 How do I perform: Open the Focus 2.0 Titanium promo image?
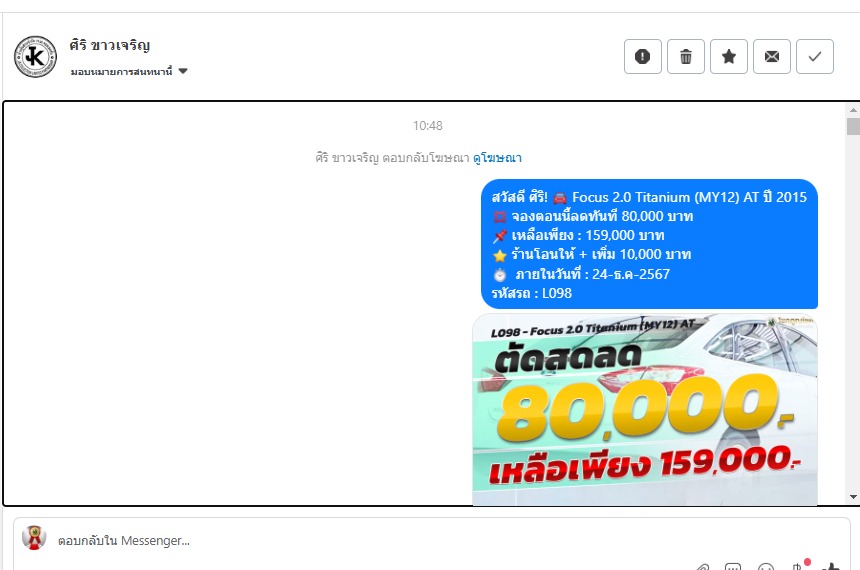[644, 409]
